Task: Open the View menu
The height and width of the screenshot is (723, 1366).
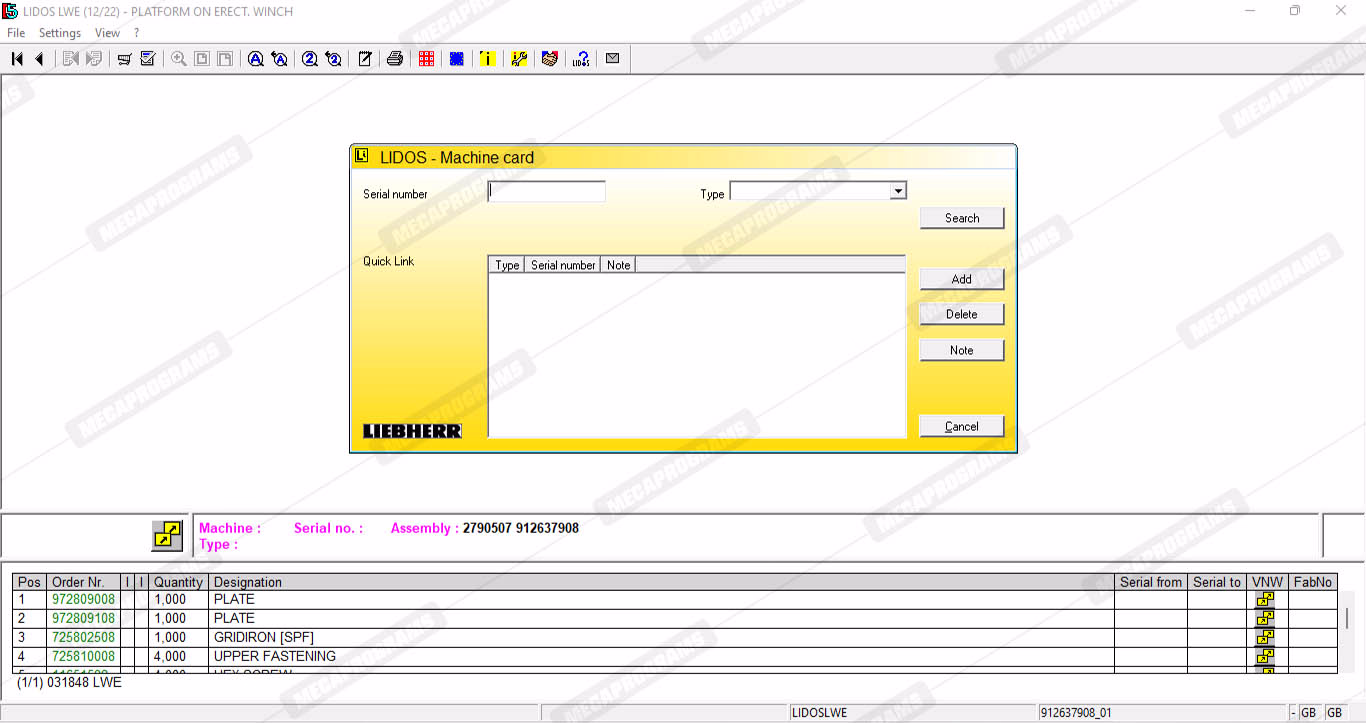Action: click(107, 33)
